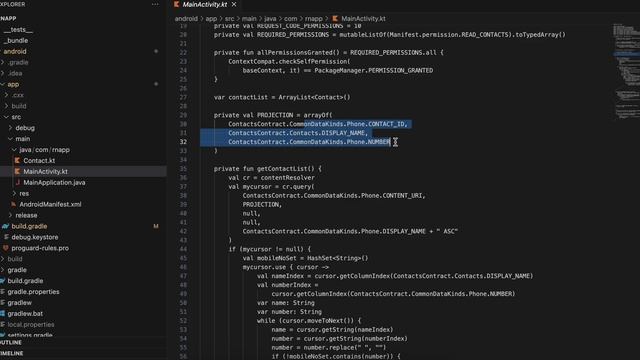Click app in the breadcrumb path
The width and height of the screenshot is (640, 360).
coord(211,19)
